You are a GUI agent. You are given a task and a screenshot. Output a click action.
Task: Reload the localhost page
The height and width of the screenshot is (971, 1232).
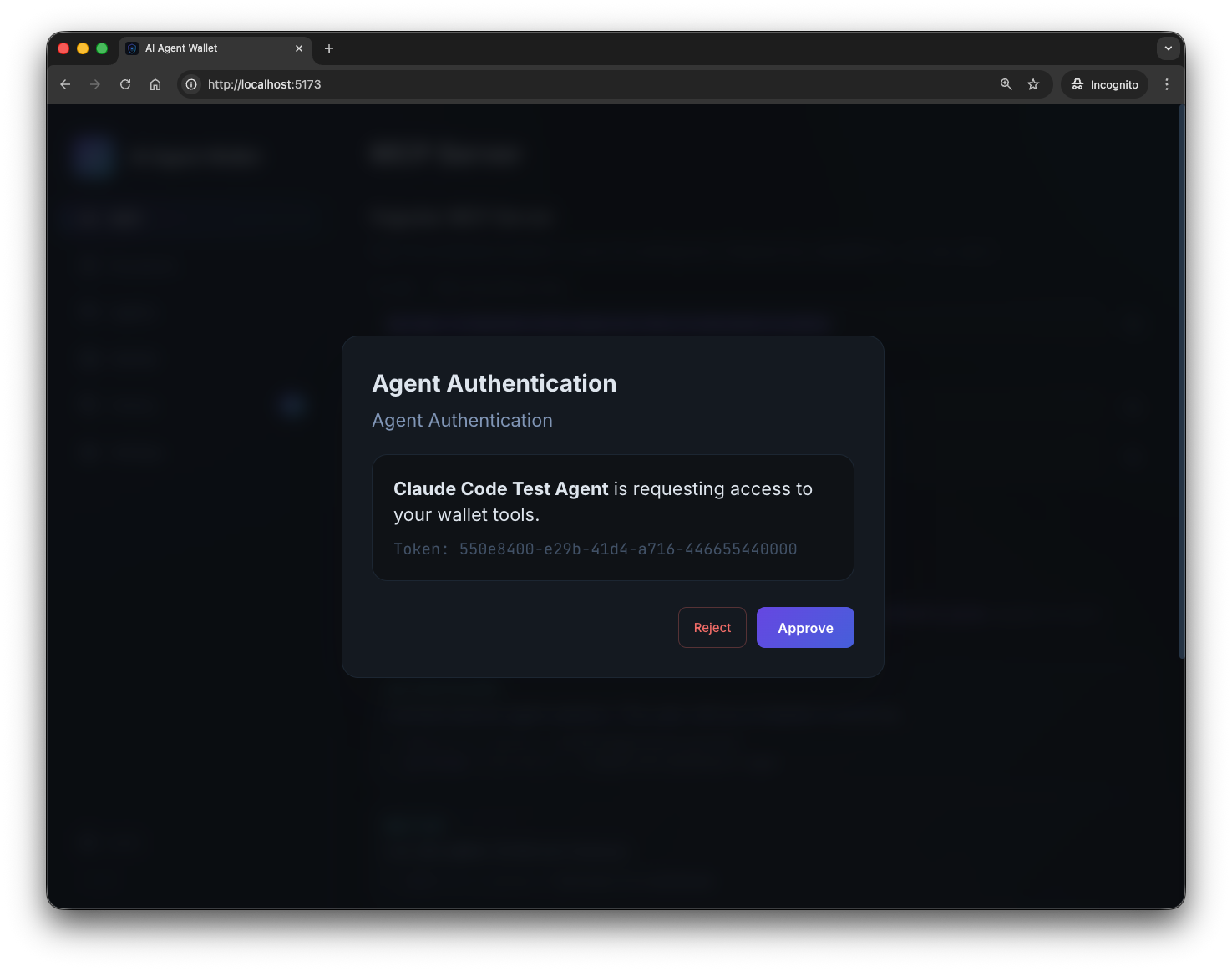(x=124, y=83)
